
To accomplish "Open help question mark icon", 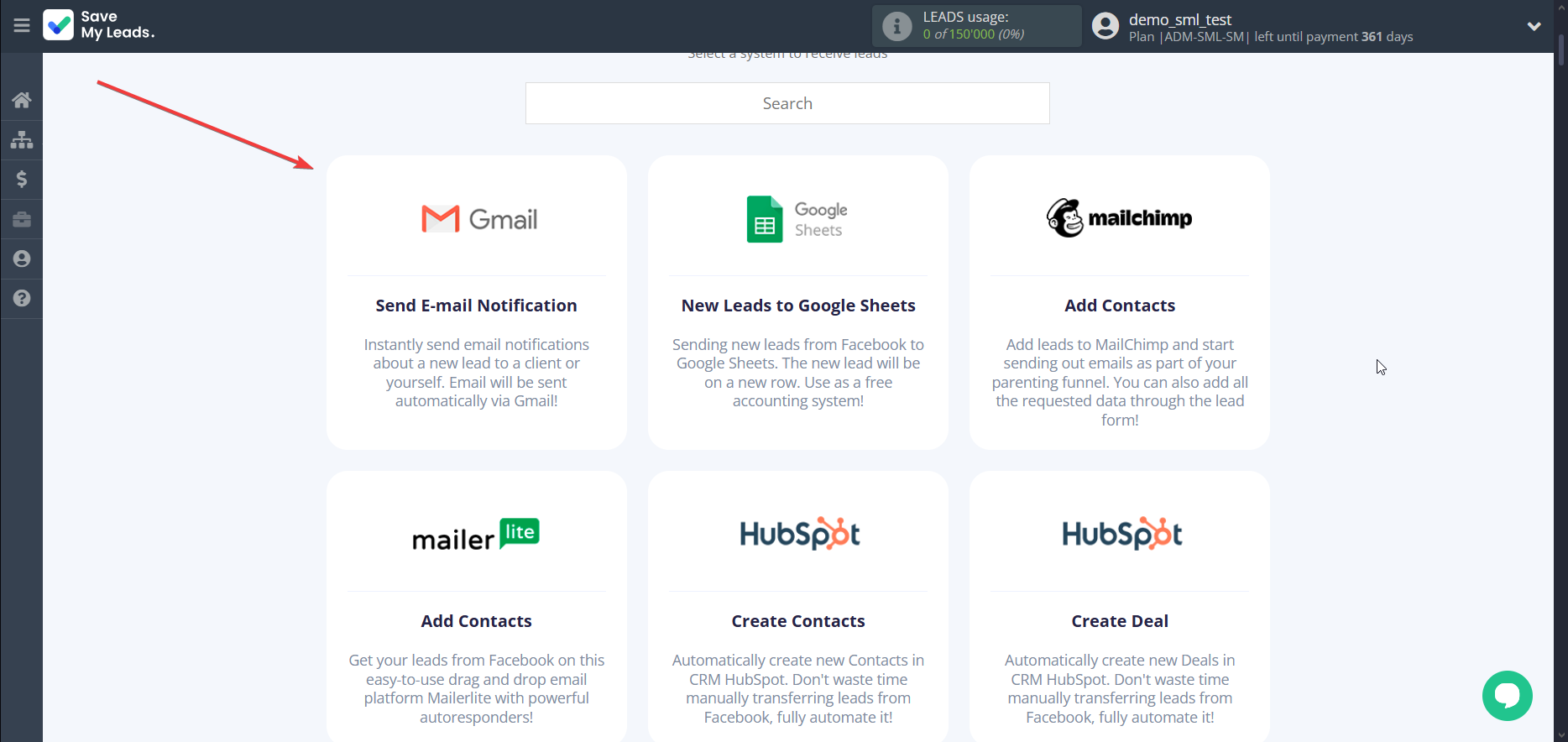I will tap(22, 298).
